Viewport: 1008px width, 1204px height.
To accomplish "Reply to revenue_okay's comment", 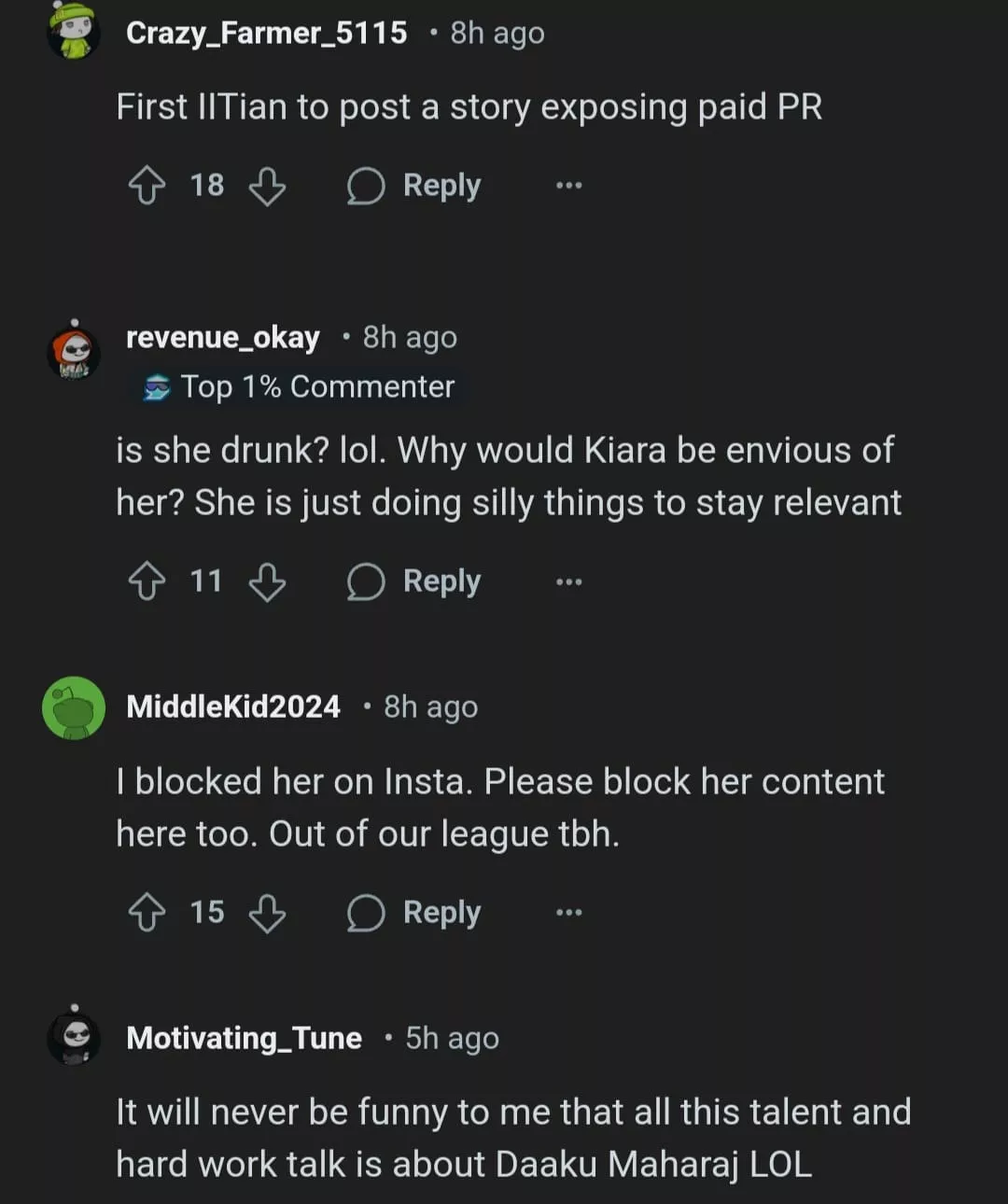I will click(x=414, y=582).
